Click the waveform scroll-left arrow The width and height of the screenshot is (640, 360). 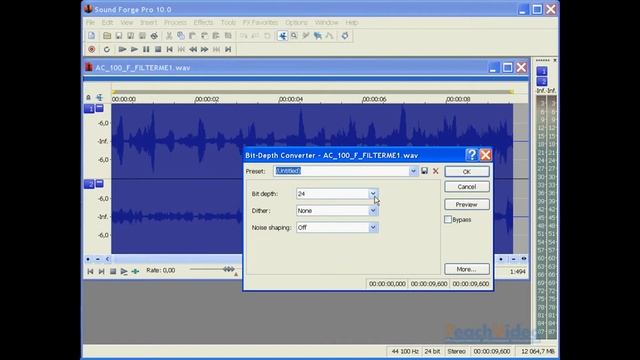tap(108, 259)
